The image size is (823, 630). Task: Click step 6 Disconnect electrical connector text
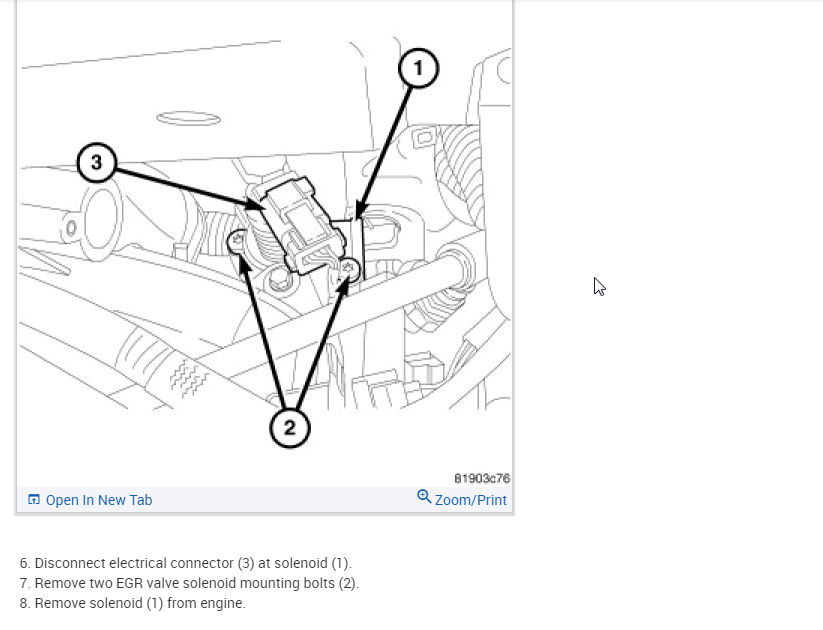coord(186,563)
